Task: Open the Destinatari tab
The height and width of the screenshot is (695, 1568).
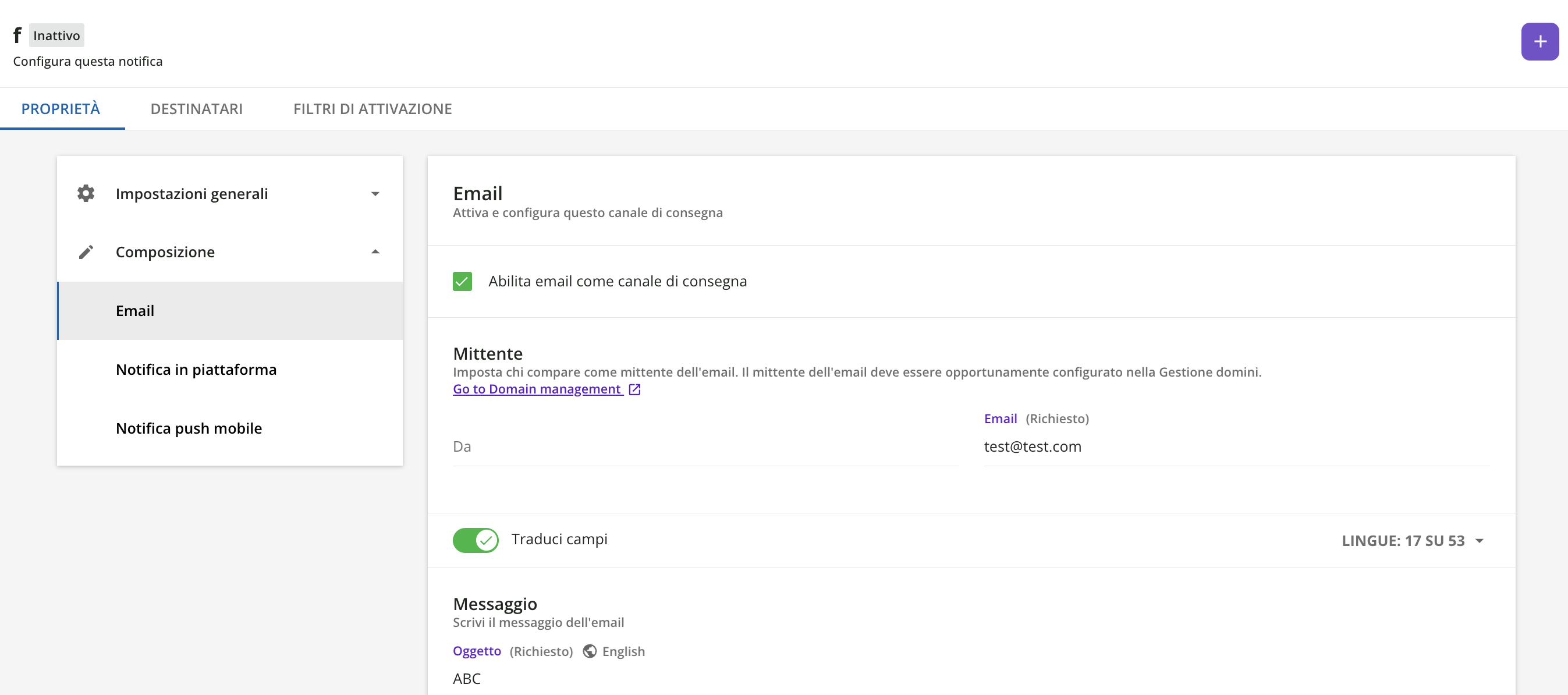Action: [197, 109]
